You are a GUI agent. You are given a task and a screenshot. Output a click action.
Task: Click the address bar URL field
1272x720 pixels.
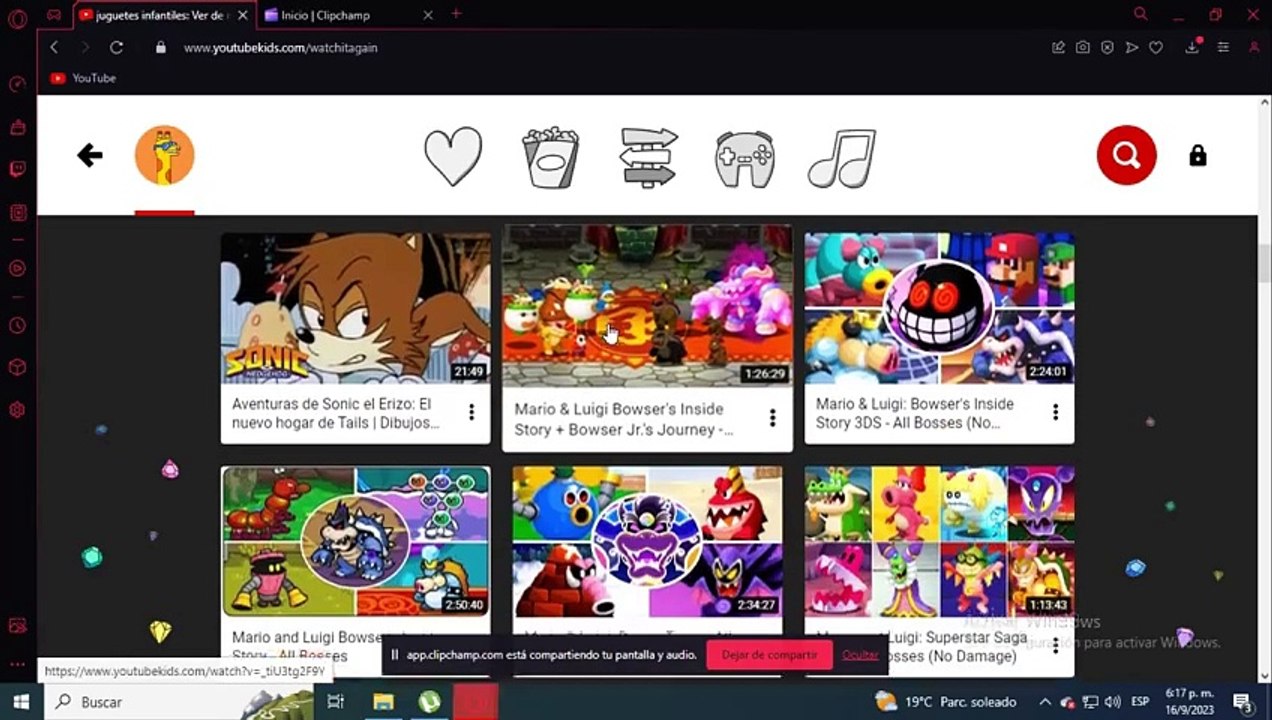pos(600,47)
